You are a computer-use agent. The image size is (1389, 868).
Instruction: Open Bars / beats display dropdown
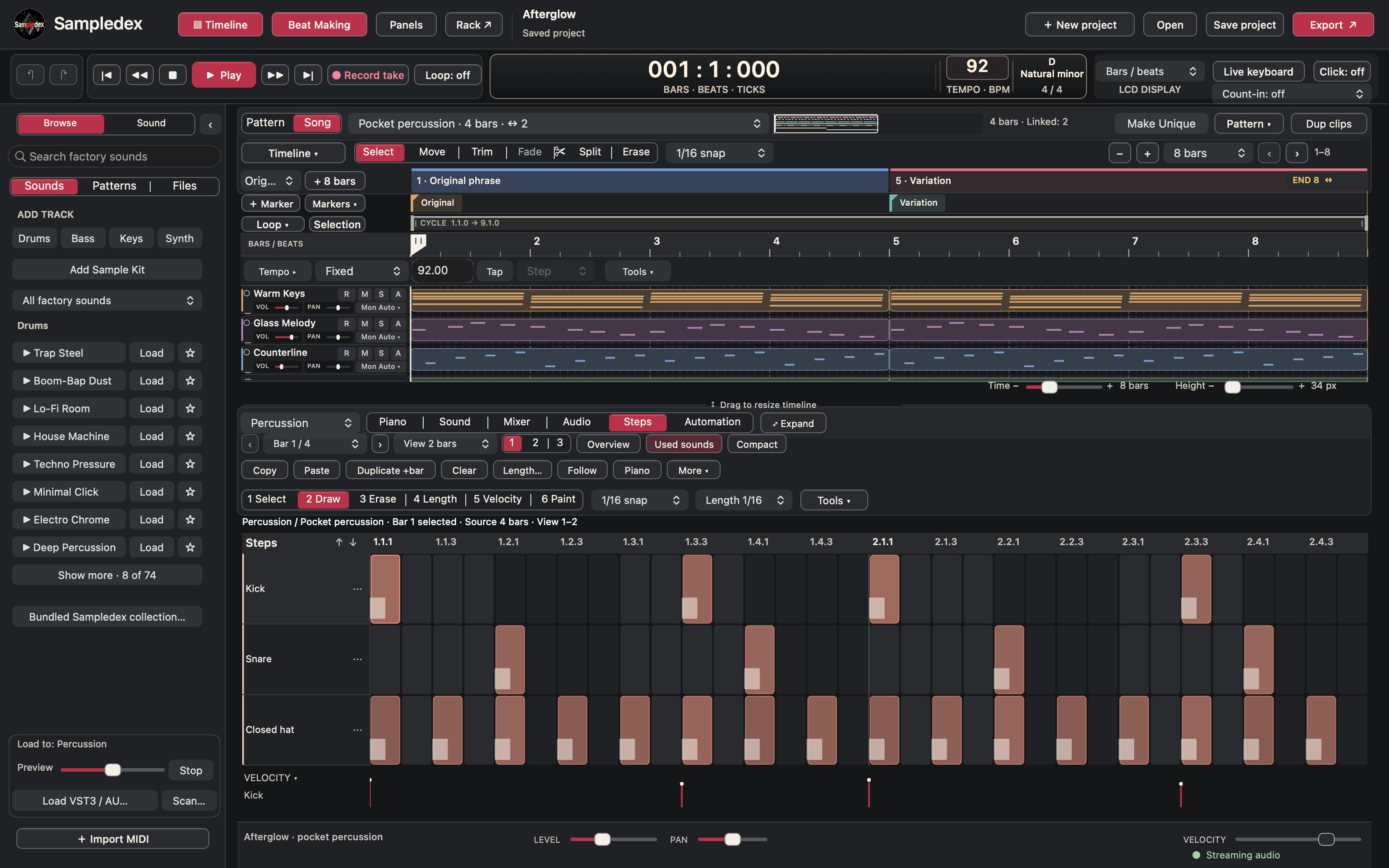1150,71
